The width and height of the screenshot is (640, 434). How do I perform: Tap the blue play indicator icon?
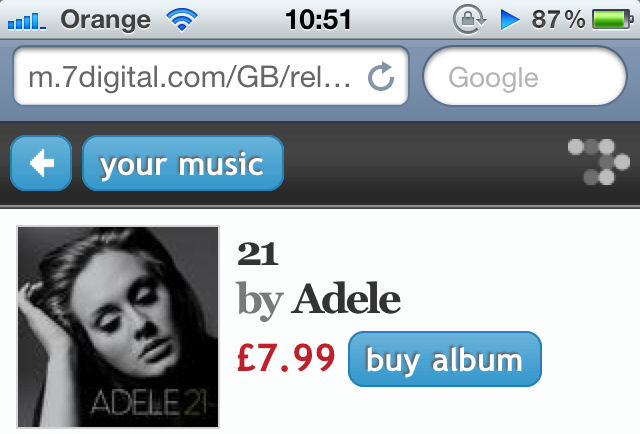[510, 20]
